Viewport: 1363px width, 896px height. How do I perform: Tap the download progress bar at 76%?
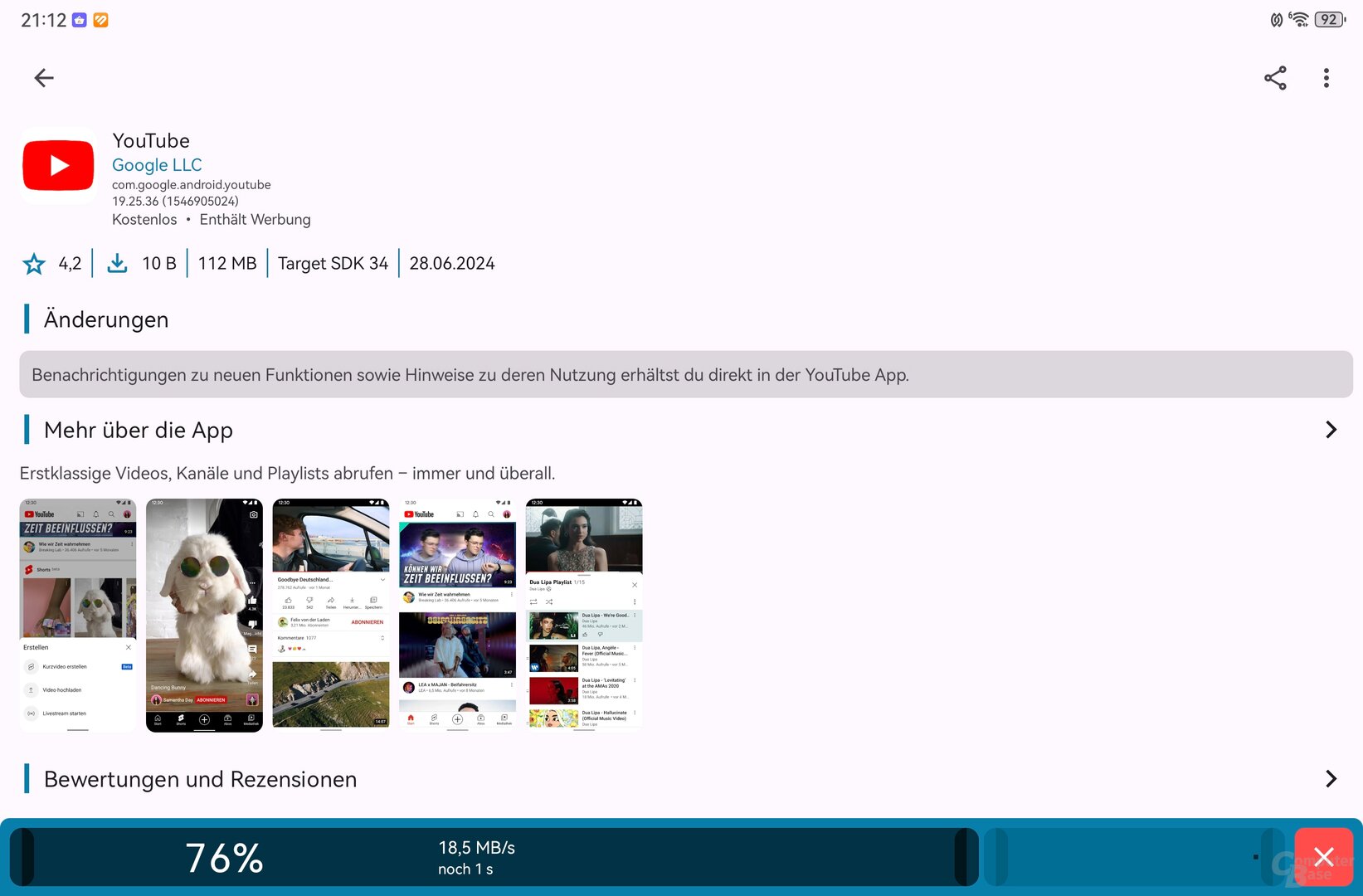[494, 857]
